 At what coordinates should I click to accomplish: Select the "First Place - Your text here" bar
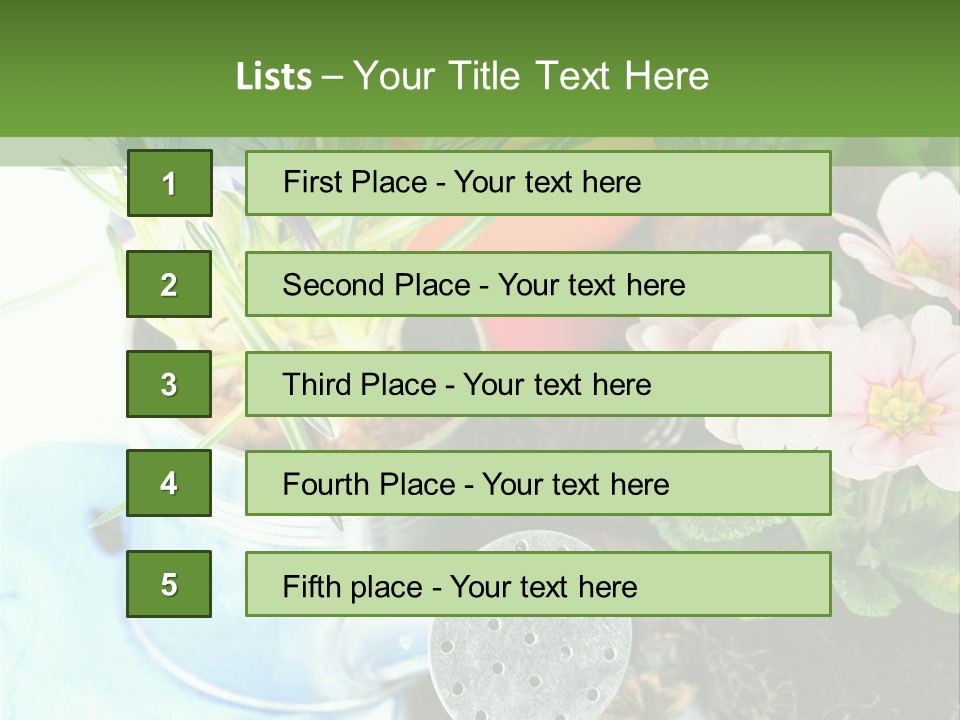pos(538,183)
